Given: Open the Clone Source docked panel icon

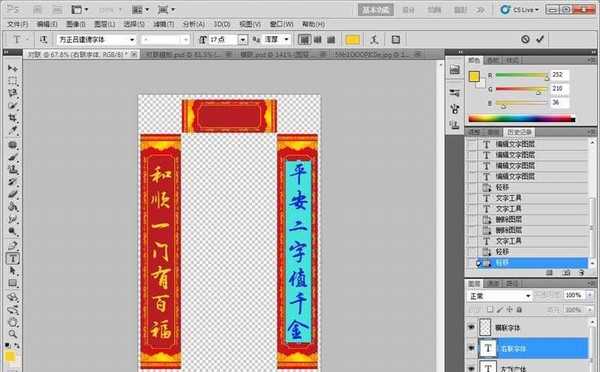Looking at the screenshot, I should click(455, 124).
